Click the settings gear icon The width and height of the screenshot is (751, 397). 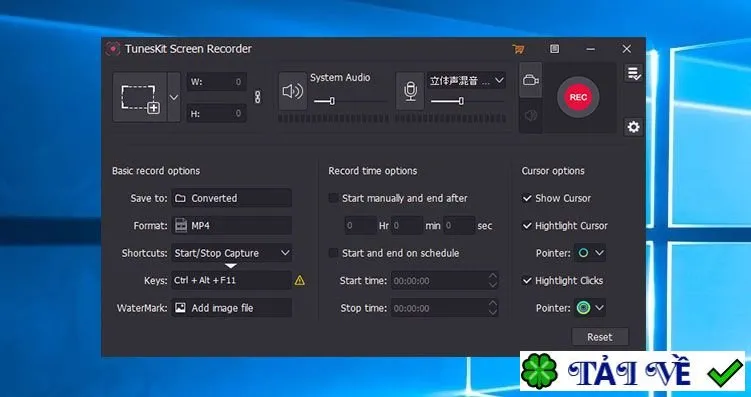click(633, 127)
